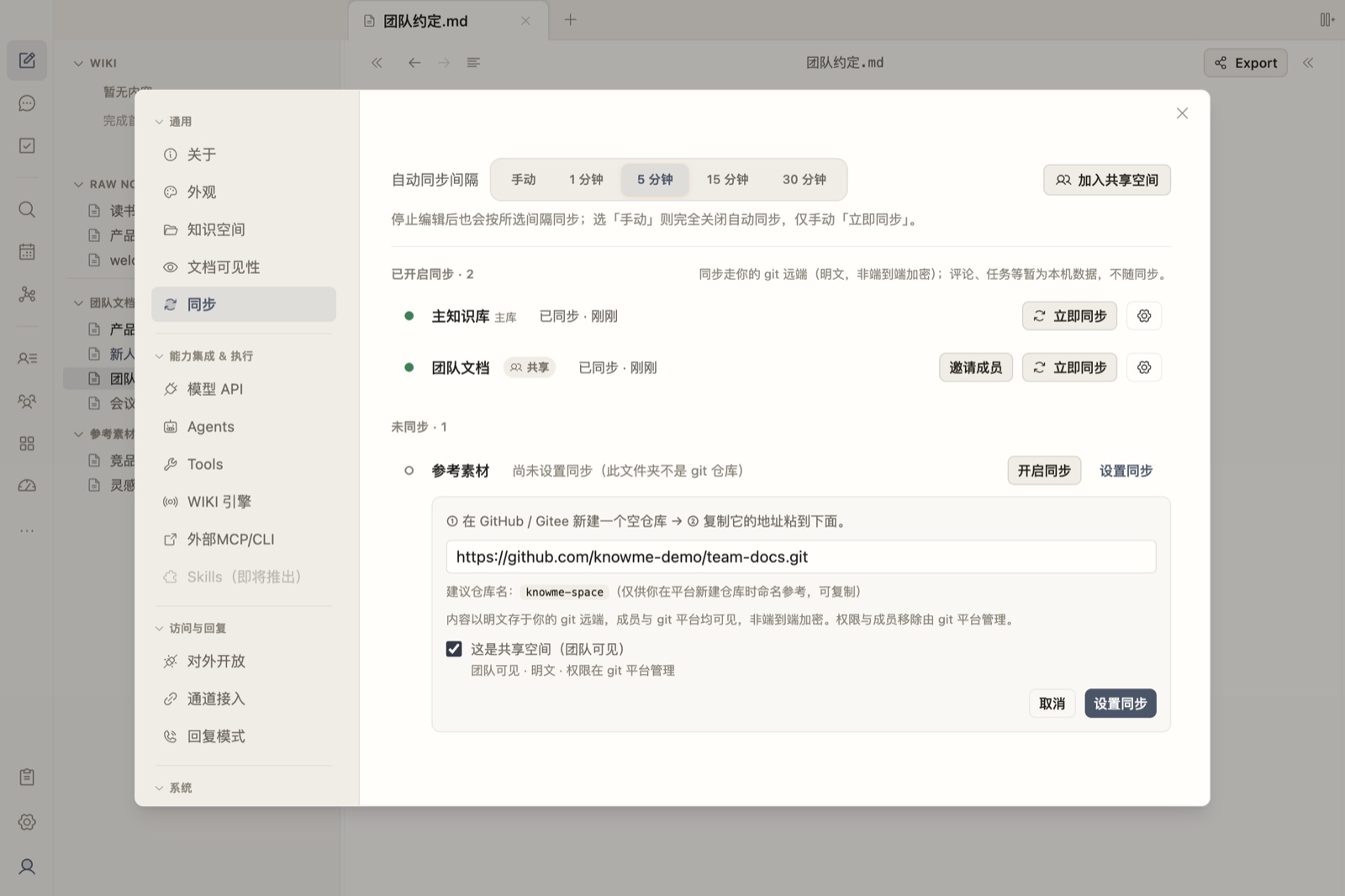Open the 知识空间 settings page

244,229
